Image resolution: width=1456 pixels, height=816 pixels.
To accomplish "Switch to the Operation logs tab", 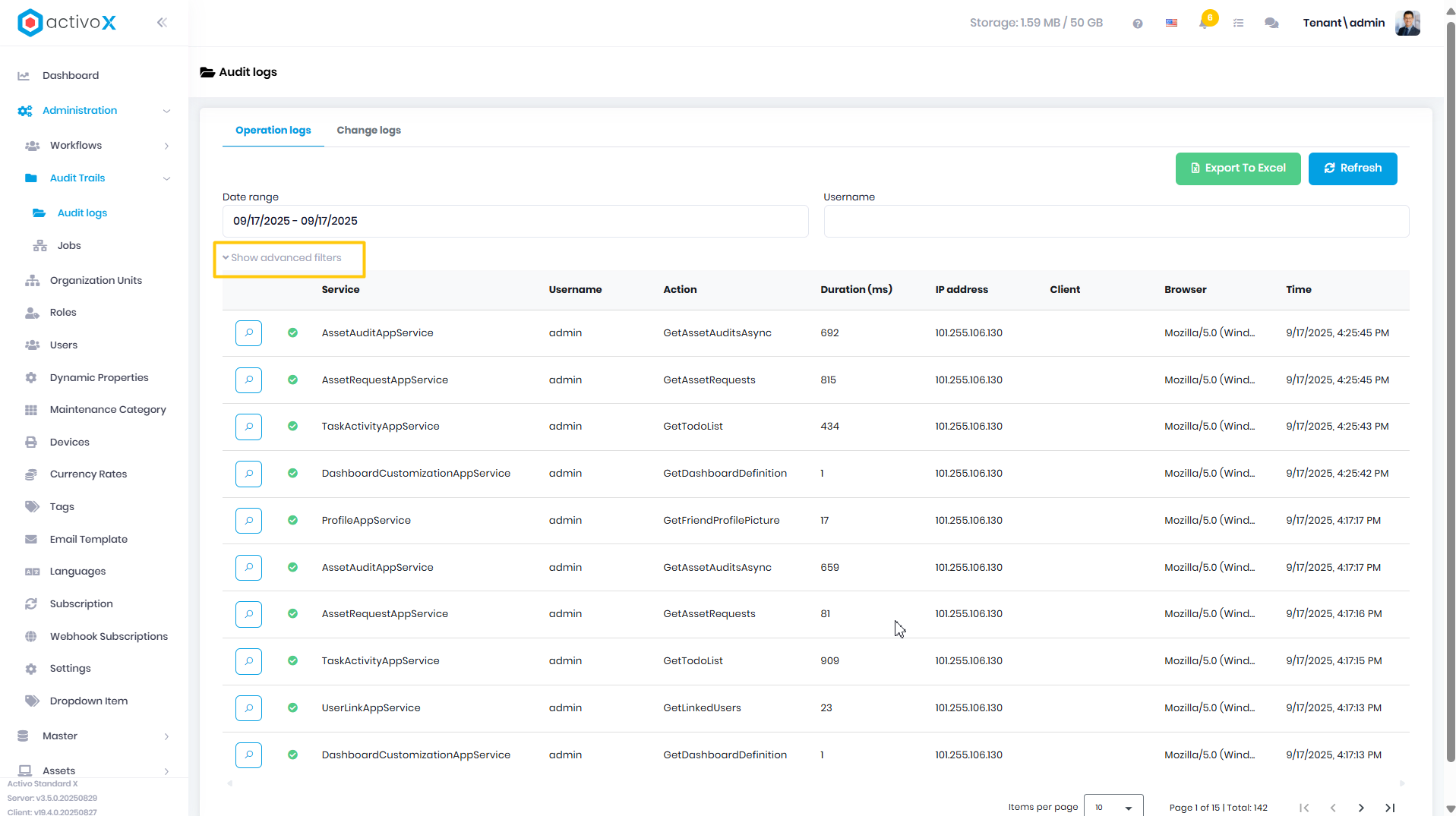I will pyautogui.click(x=273, y=131).
